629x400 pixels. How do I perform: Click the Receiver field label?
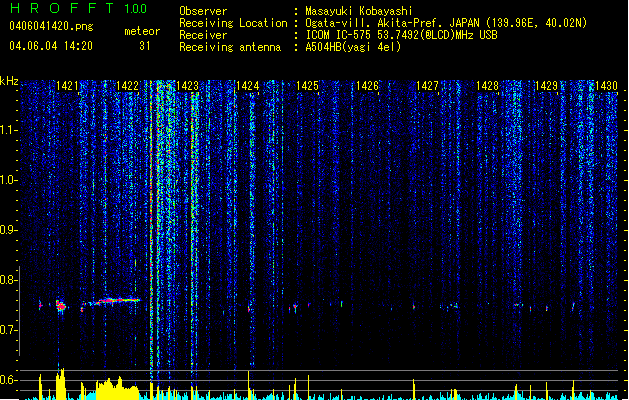tap(203, 35)
